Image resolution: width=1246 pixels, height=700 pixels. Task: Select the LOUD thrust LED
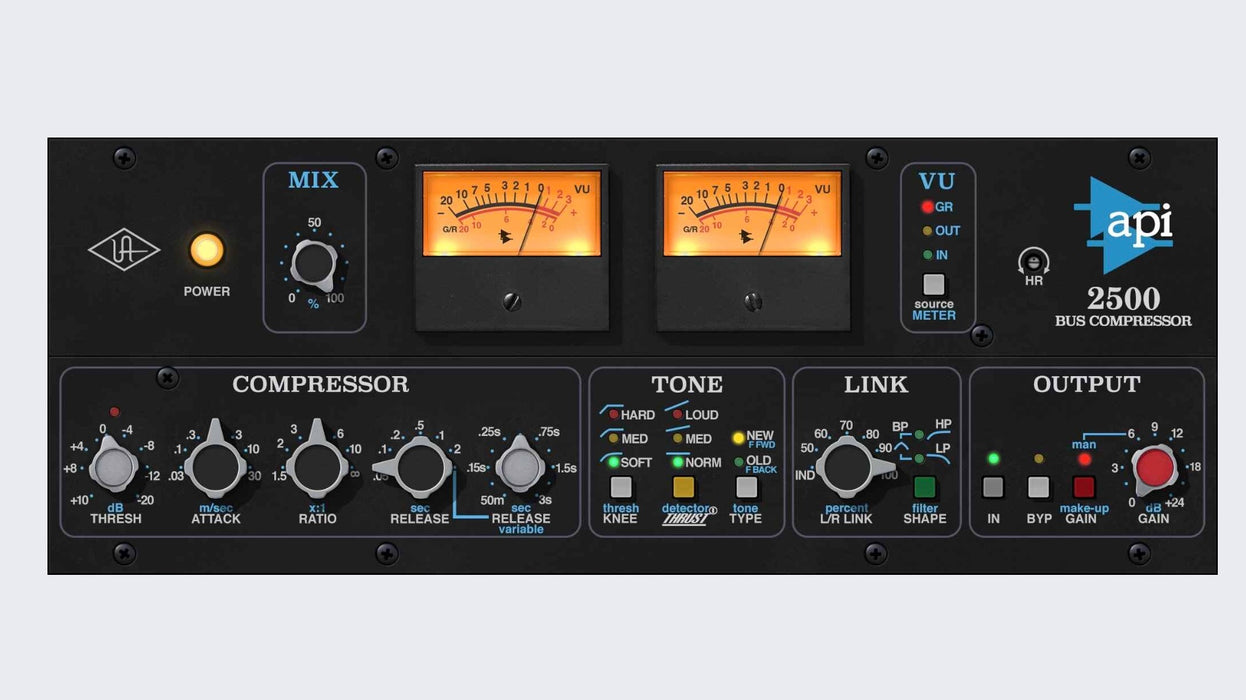click(677, 414)
